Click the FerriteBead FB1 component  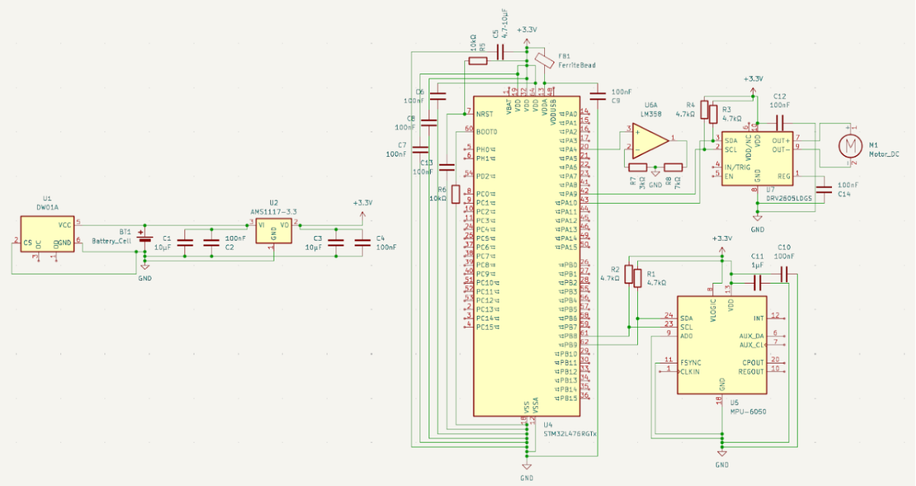[544, 60]
